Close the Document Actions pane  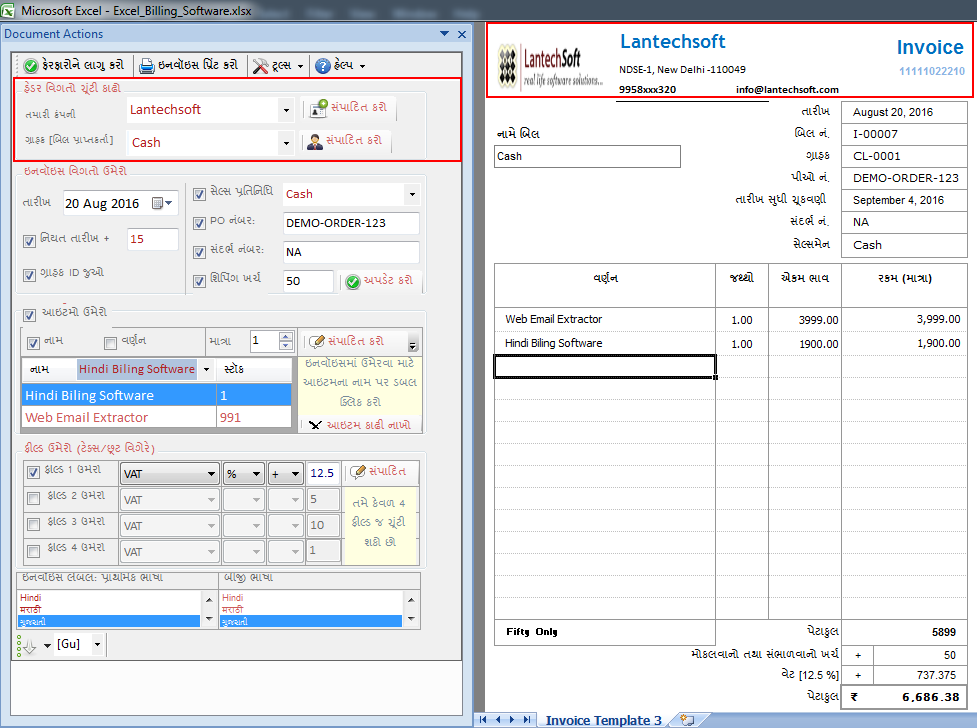[x=462, y=34]
